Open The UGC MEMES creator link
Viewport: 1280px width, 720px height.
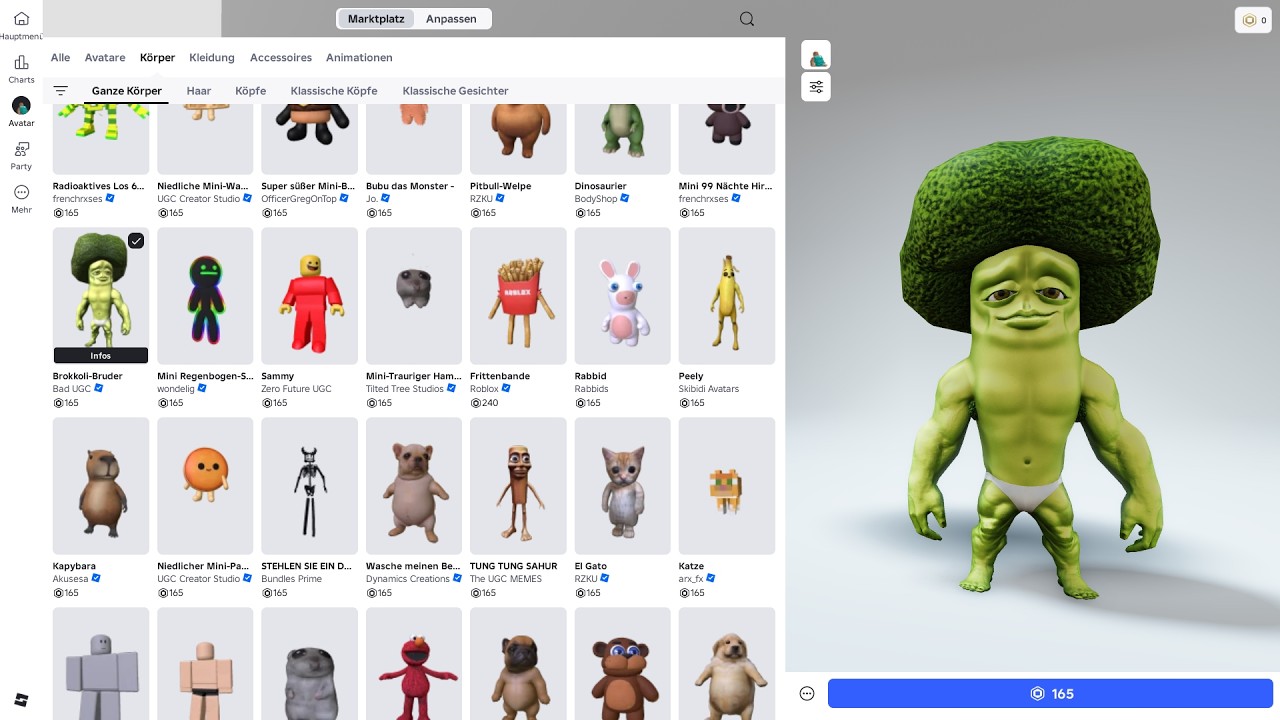tap(506, 579)
